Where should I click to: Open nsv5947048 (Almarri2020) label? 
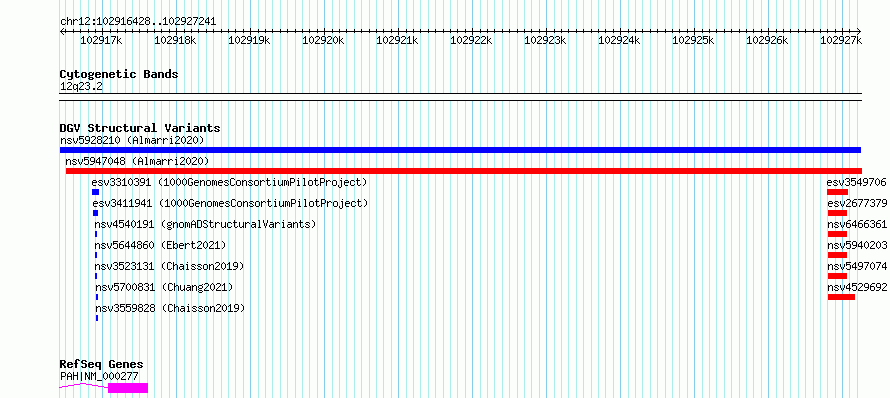point(137,161)
